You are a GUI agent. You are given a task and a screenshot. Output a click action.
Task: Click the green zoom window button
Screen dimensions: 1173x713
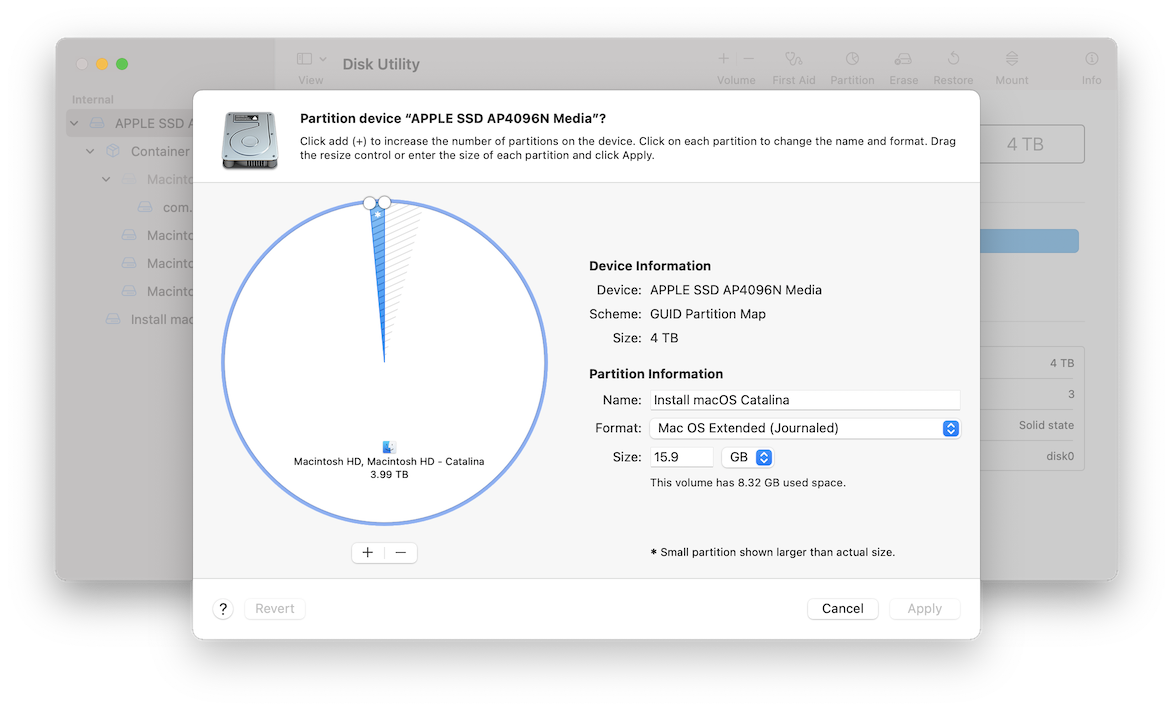(x=122, y=64)
